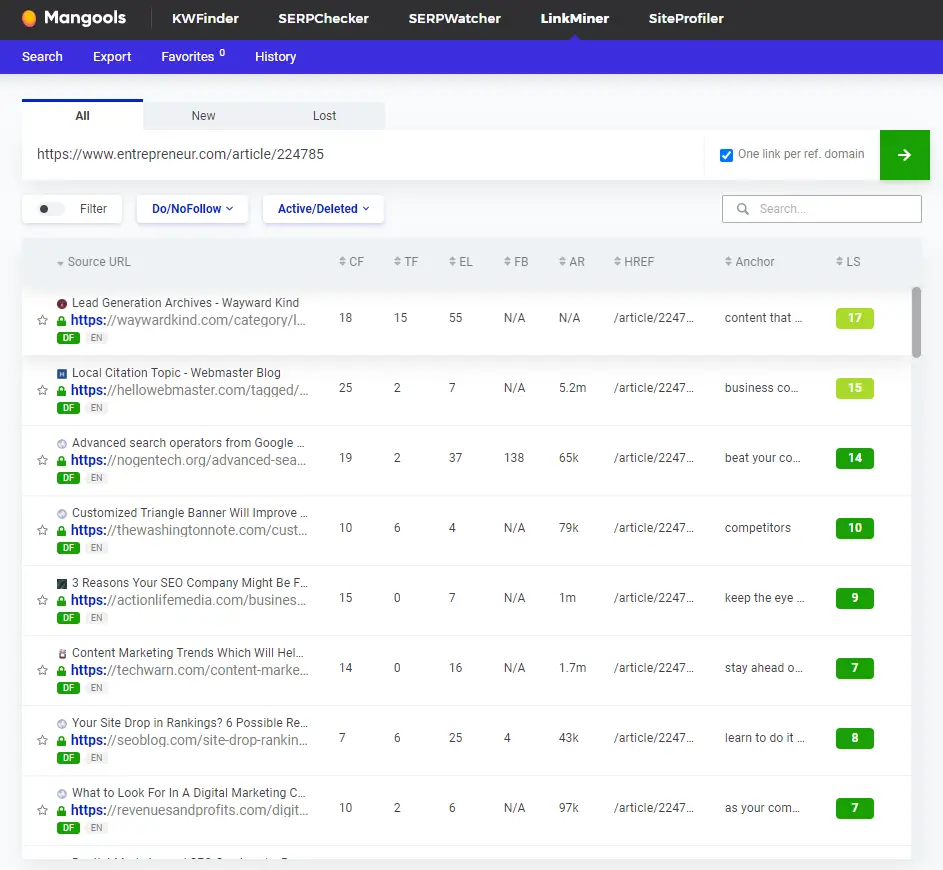This screenshot has width=943, height=870.
Task: Select the All backlinks tab
Action: click(x=82, y=115)
